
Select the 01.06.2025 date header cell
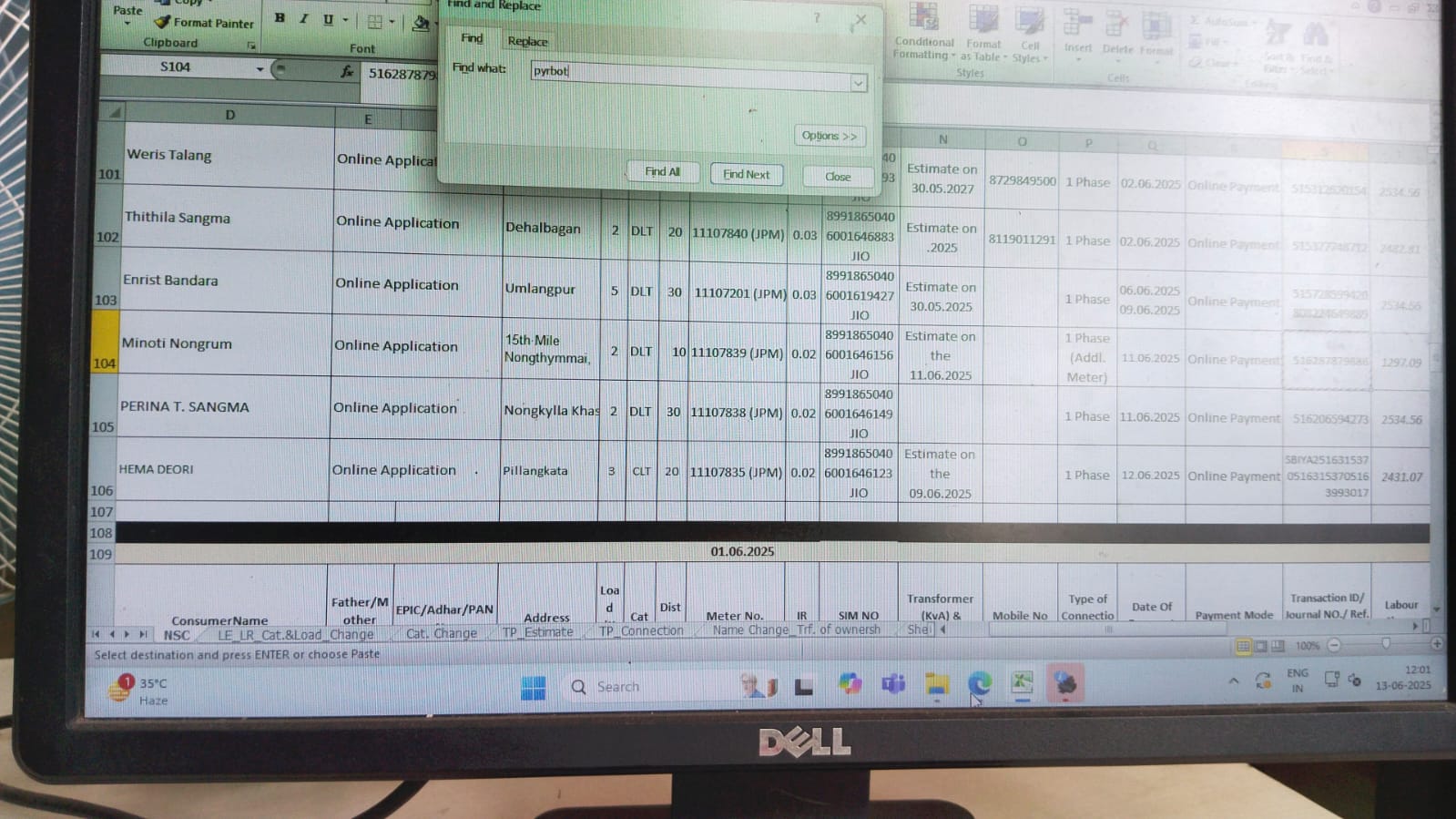(742, 551)
